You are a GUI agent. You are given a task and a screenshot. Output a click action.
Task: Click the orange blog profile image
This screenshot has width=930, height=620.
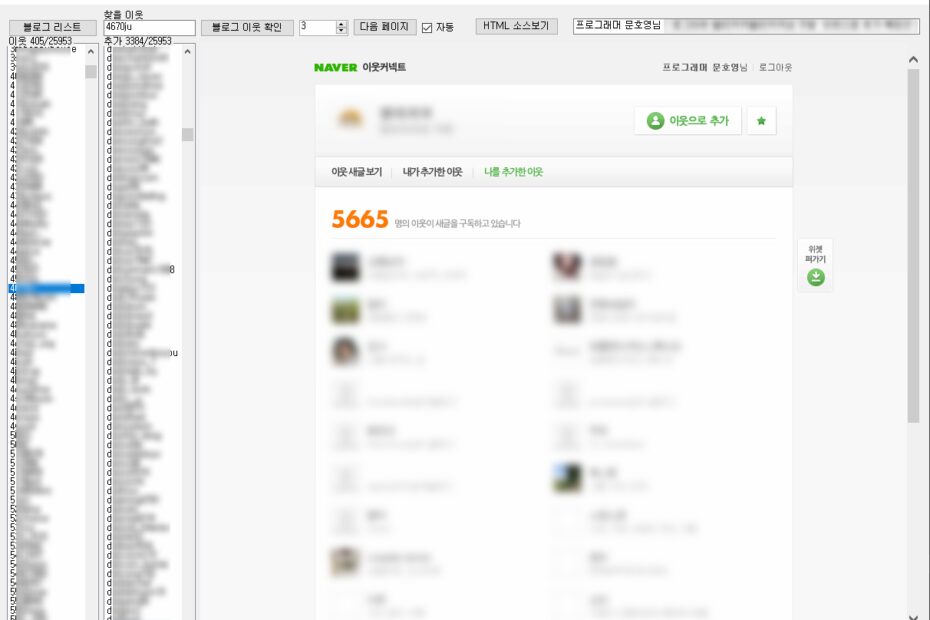[351, 119]
